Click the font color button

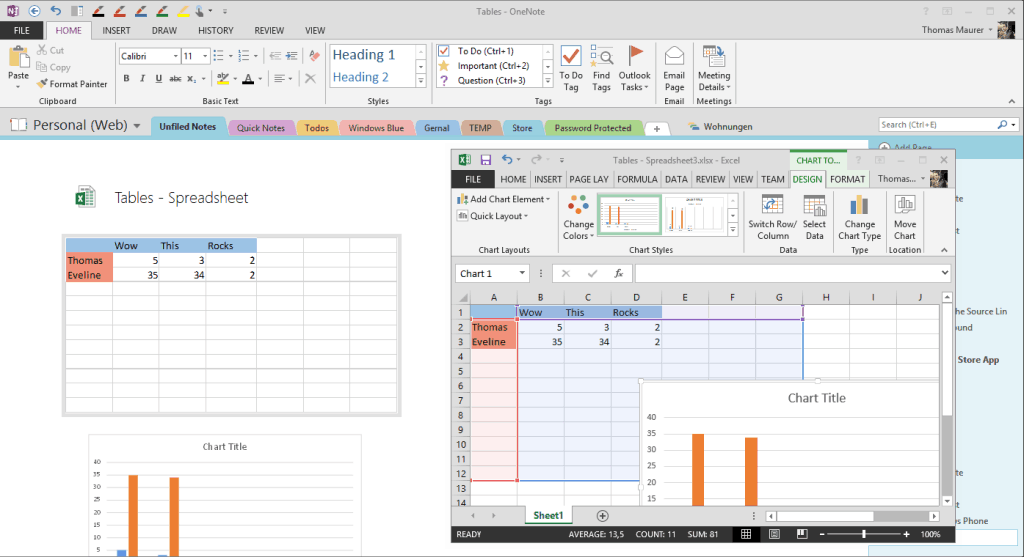(248, 78)
